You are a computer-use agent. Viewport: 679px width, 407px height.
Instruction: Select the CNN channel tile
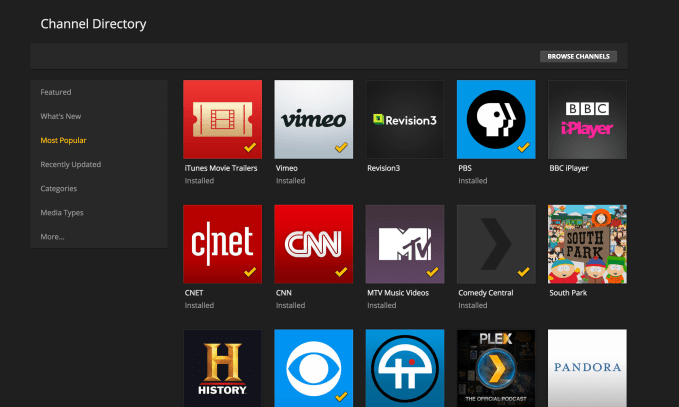pos(314,244)
